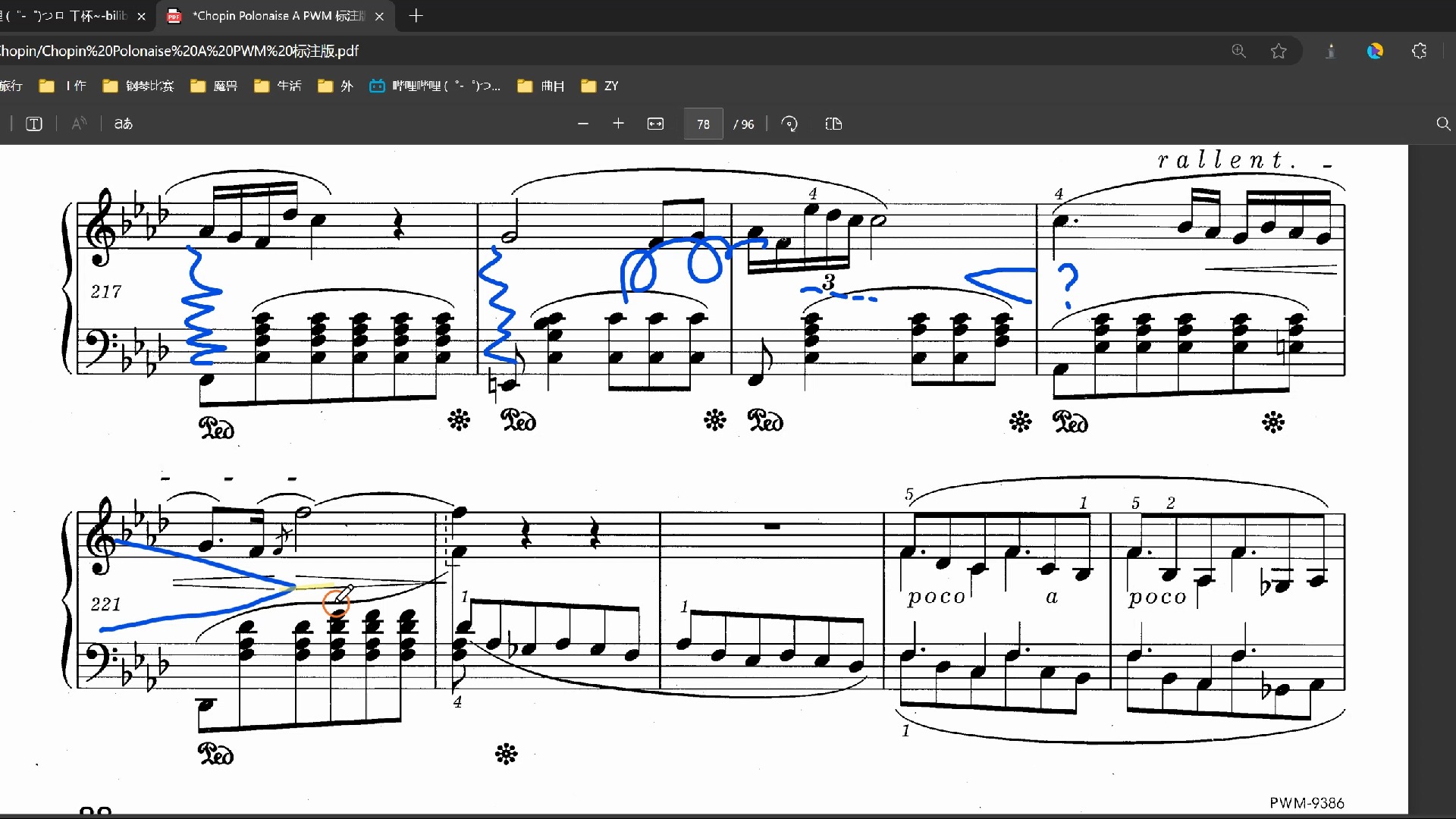Click measure number 217 in the score
The width and height of the screenshot is (1456, 819).
[105, 291]
